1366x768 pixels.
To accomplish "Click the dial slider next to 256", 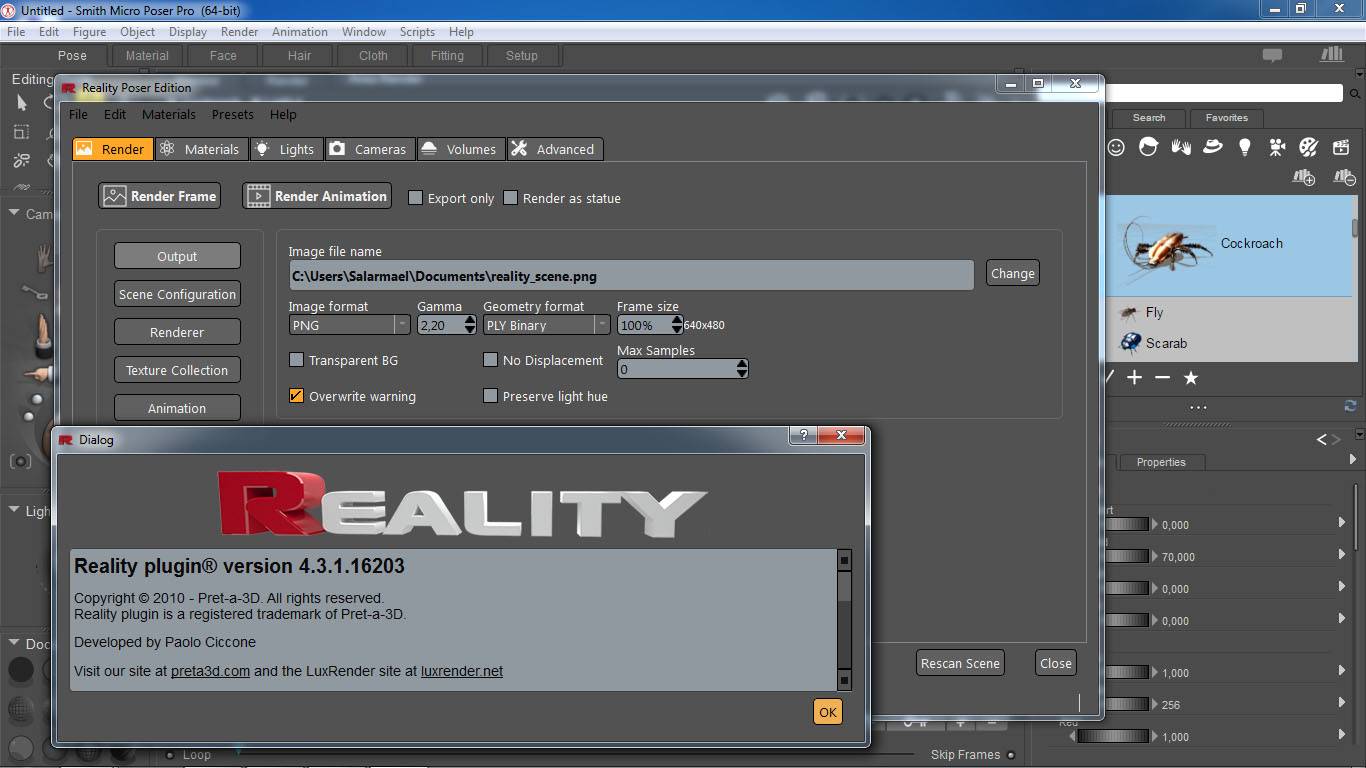I will pos(1126,704).
